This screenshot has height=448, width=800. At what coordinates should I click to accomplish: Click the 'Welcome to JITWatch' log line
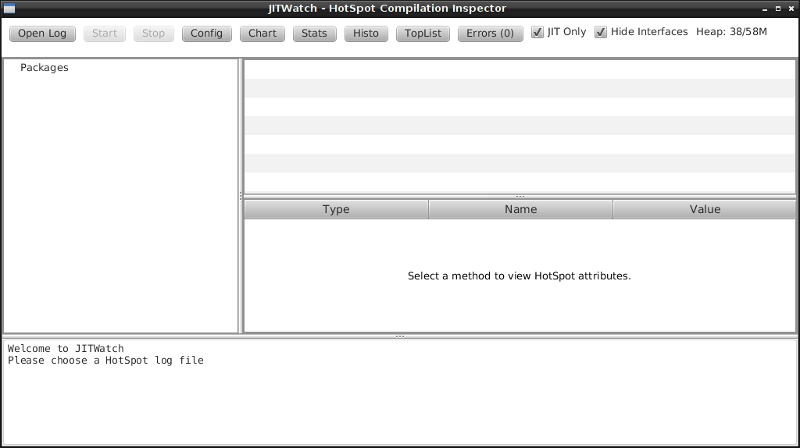click(x=66, y=349)
